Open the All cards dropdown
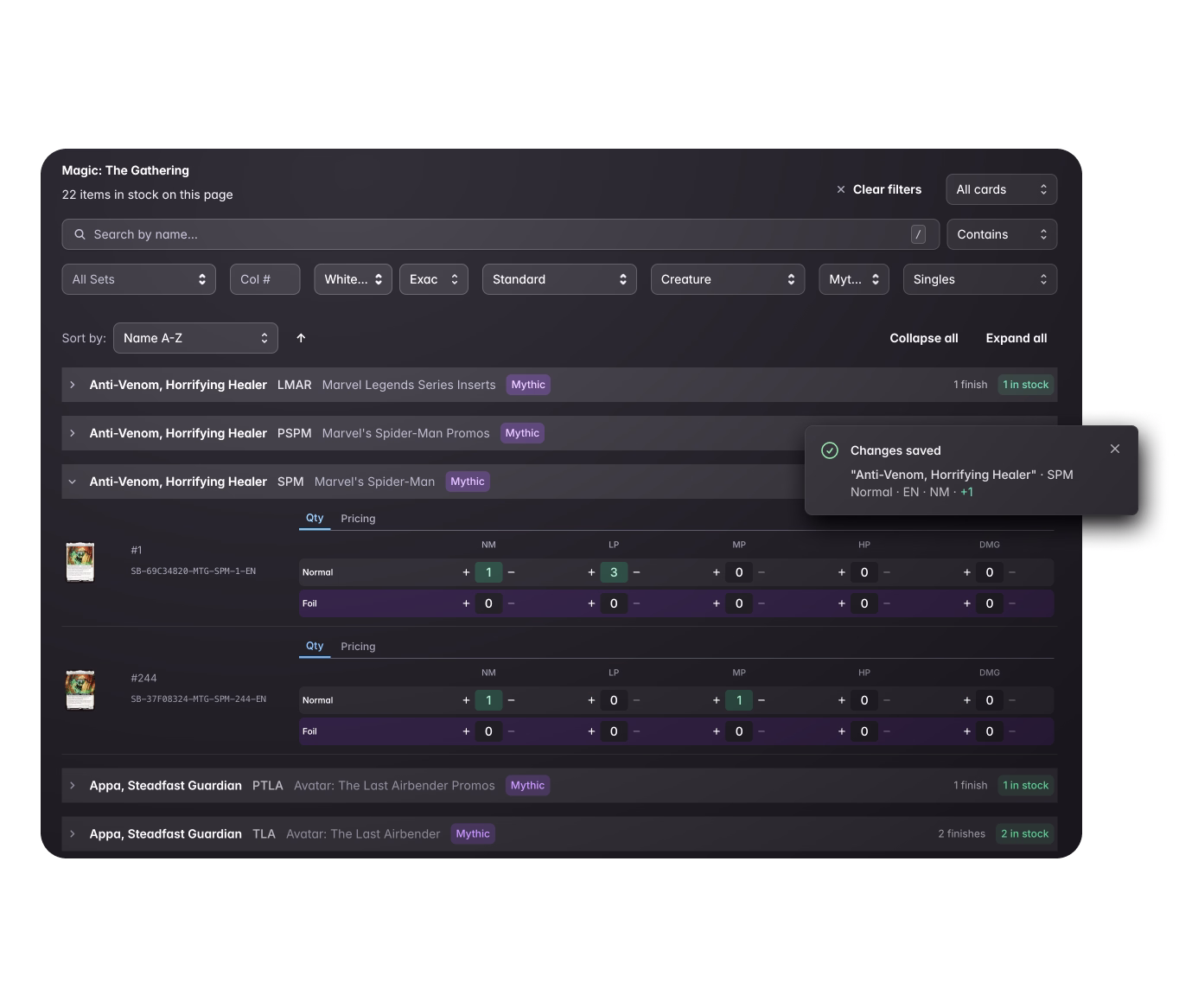Screen dimensions: 1179x1008 pos(1002,189)
